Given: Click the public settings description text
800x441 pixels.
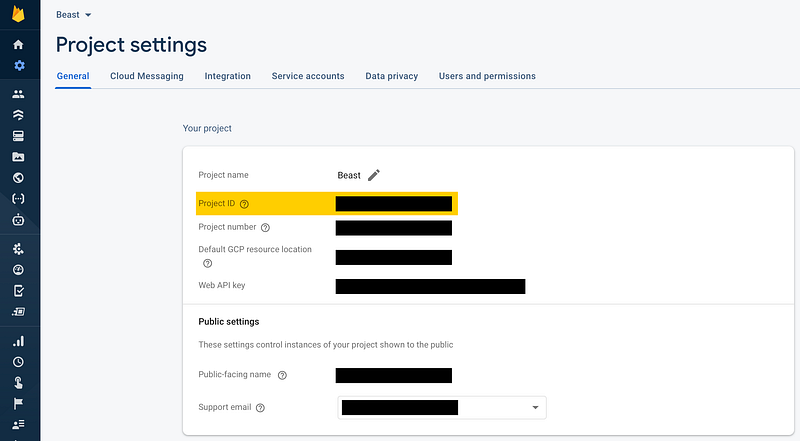Looking at the screenshot, I should 326,345.
